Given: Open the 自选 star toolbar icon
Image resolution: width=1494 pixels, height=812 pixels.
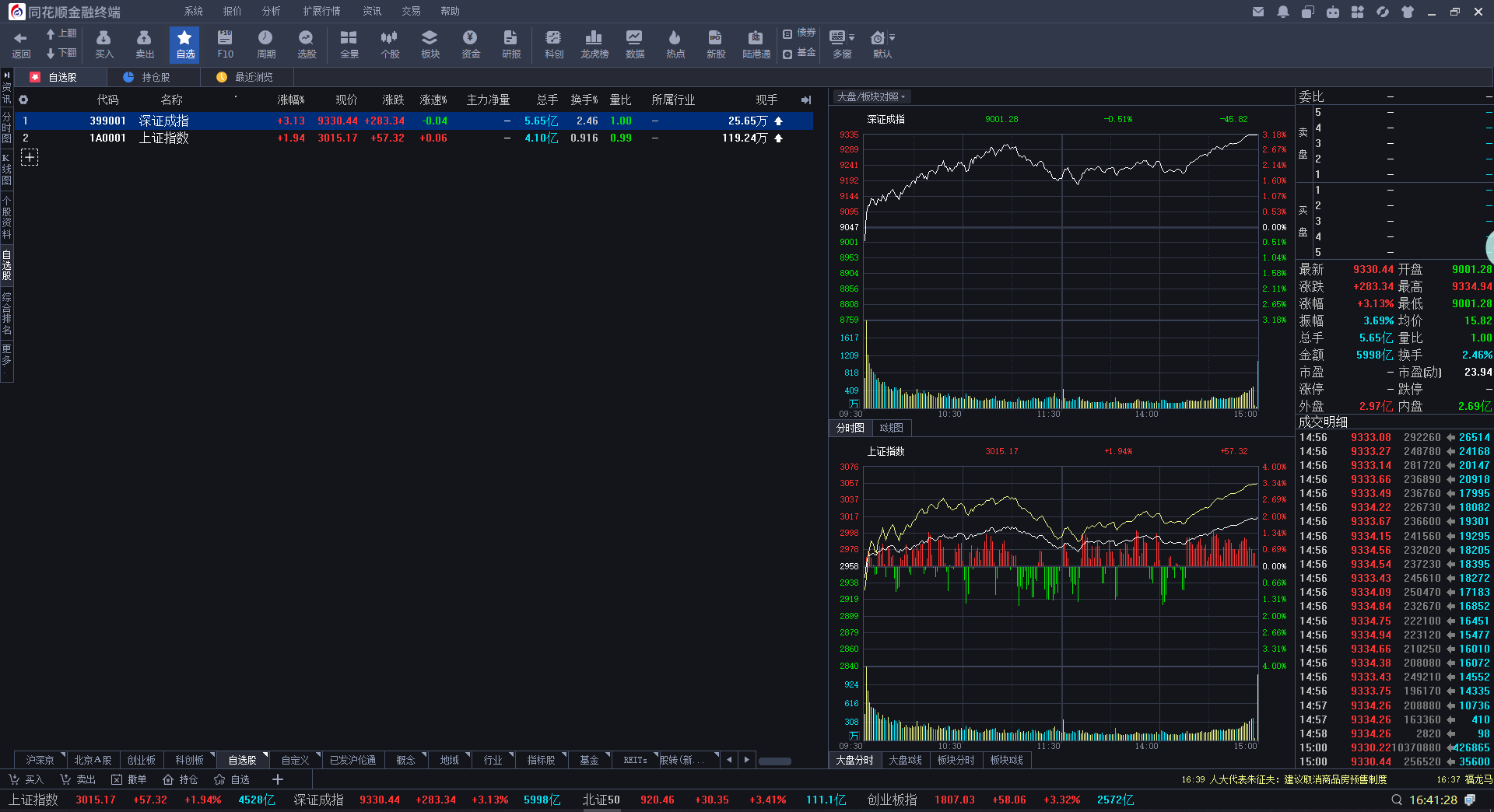Looking at the screenshot, I should tap(185, 44).
